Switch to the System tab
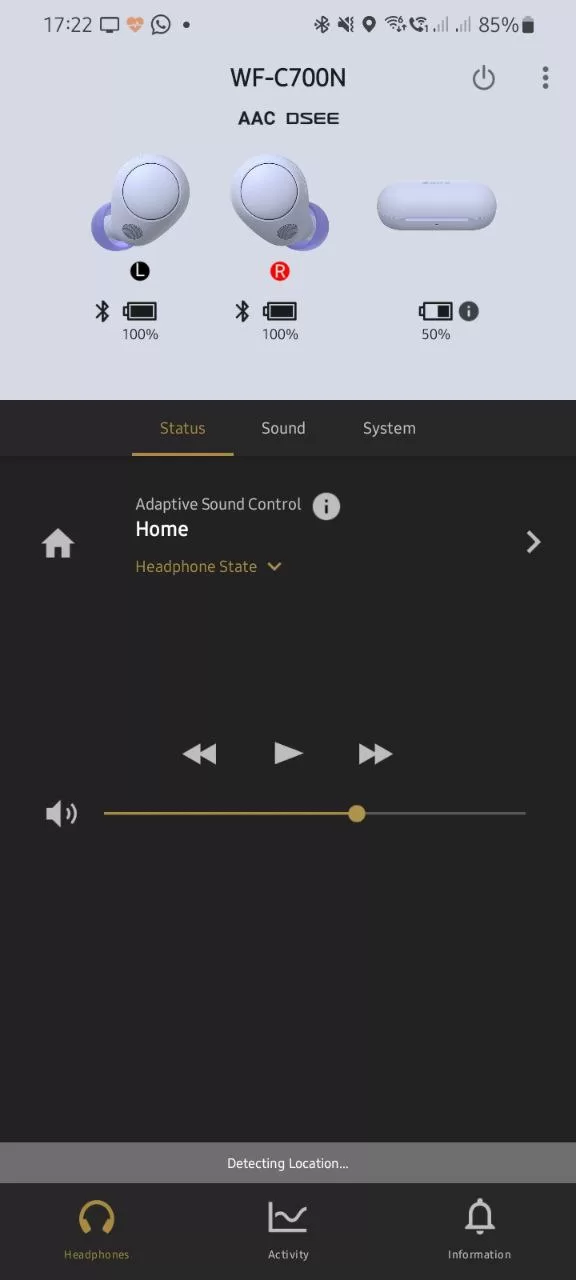The height and width of the screenshot is (1280, 576). tap(389, 428)
